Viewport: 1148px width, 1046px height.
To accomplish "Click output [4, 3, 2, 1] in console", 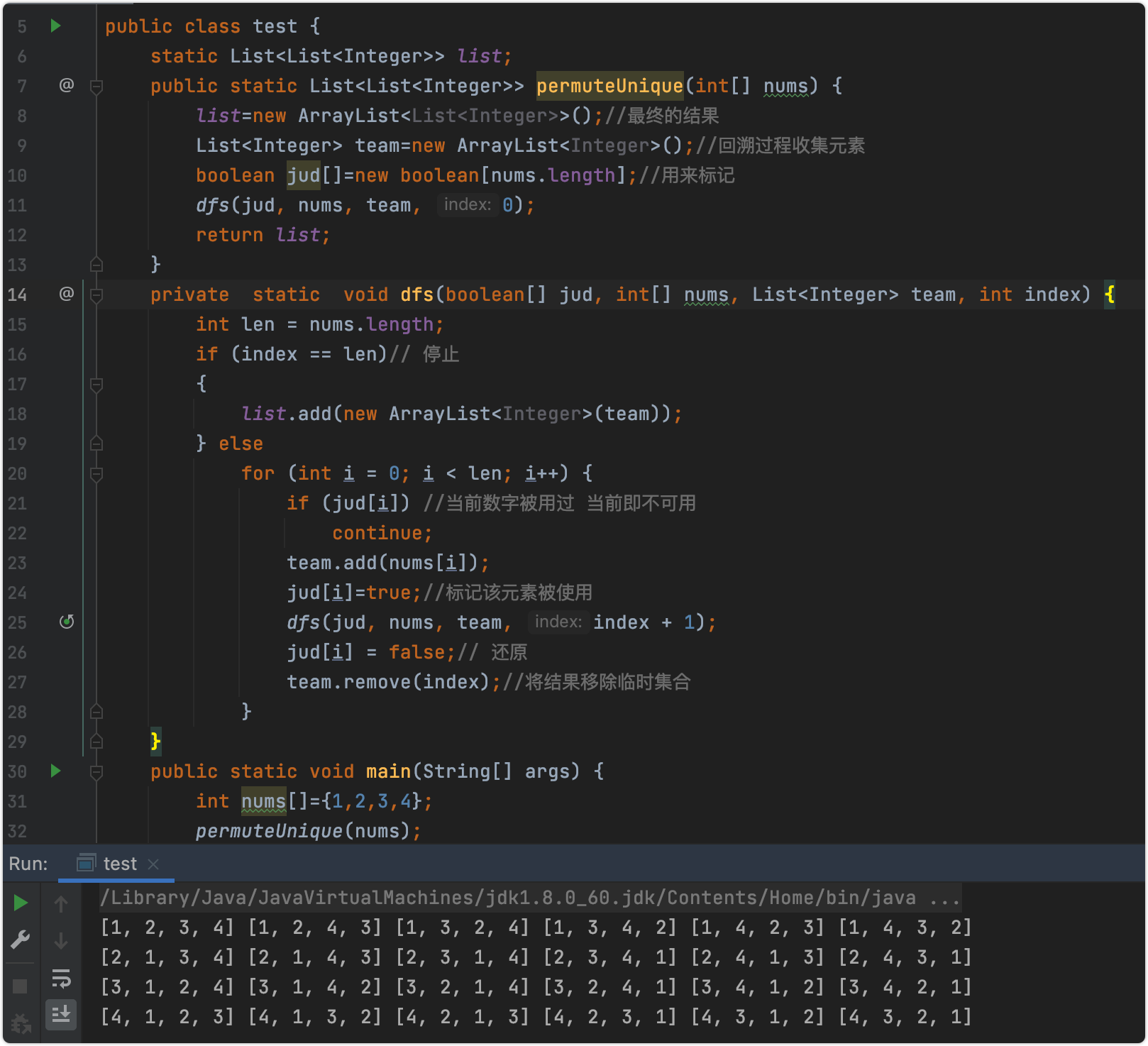I will (905, 1017).
